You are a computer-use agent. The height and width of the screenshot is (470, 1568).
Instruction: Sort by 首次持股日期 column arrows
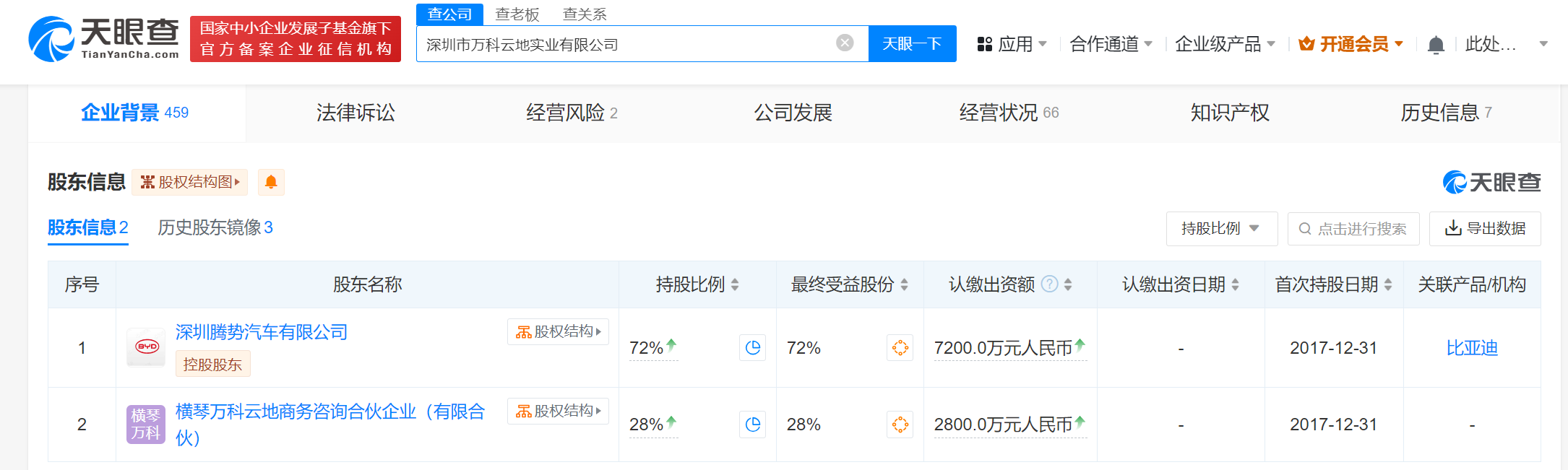(1388, 284)
